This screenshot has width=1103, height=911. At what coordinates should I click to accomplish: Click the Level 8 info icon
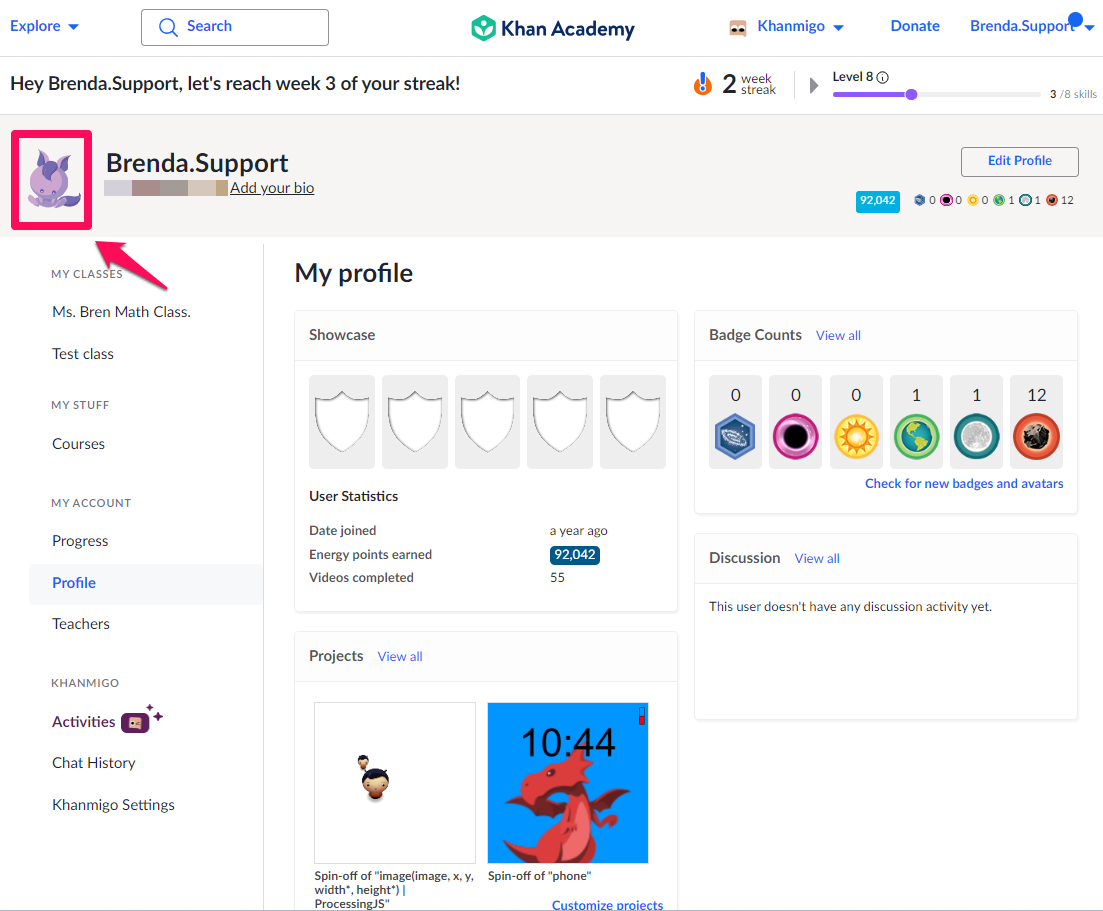882,77
